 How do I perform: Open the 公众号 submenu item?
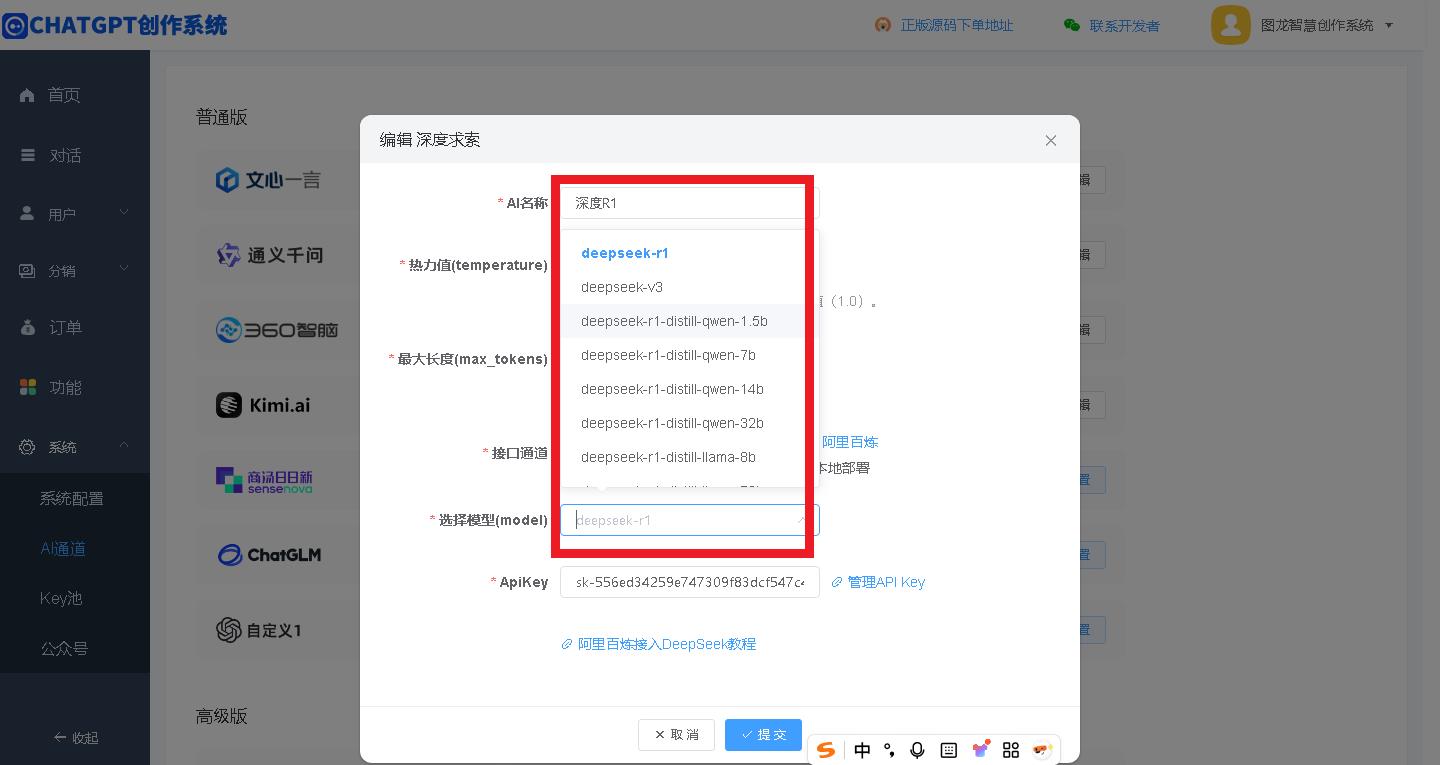point(65,648)
